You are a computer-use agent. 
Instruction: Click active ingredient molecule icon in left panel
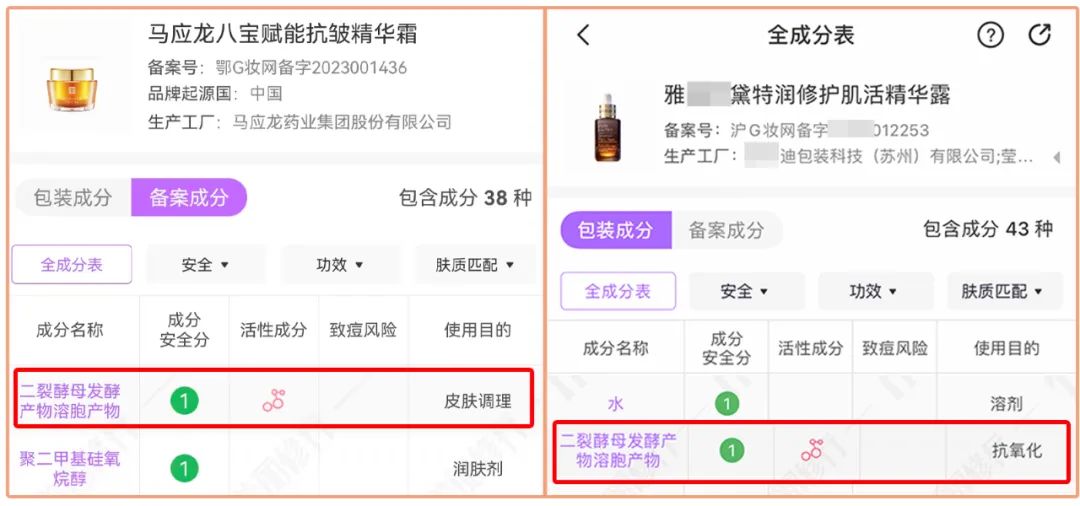coord(273,401)
